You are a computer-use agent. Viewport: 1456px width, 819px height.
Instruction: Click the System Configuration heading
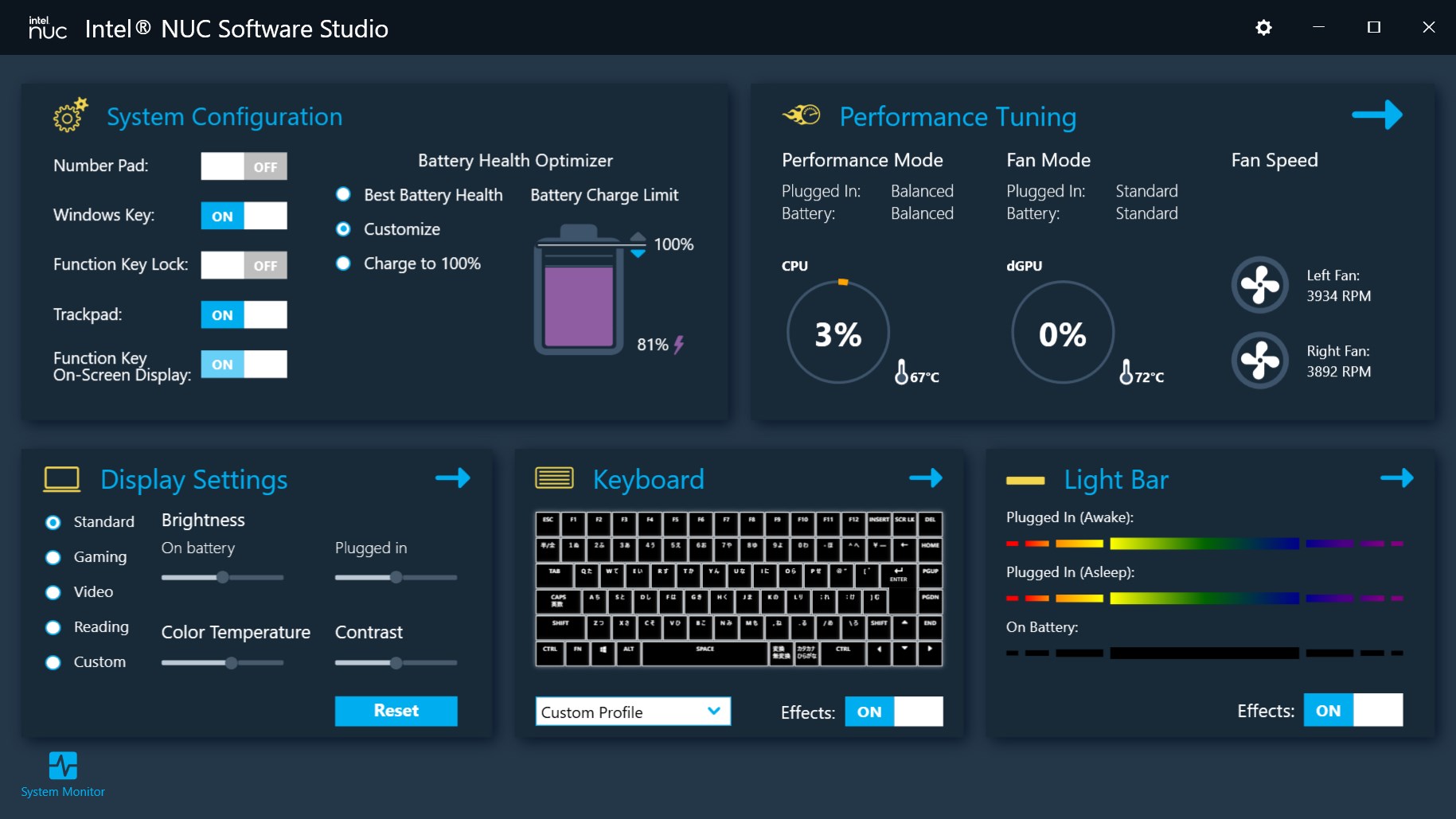point(224,117)
